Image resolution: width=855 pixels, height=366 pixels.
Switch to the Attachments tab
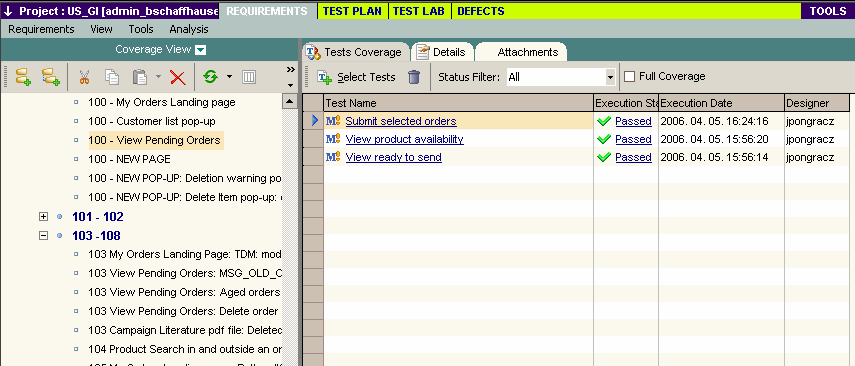pyautogui.click(x=522, y=52)
